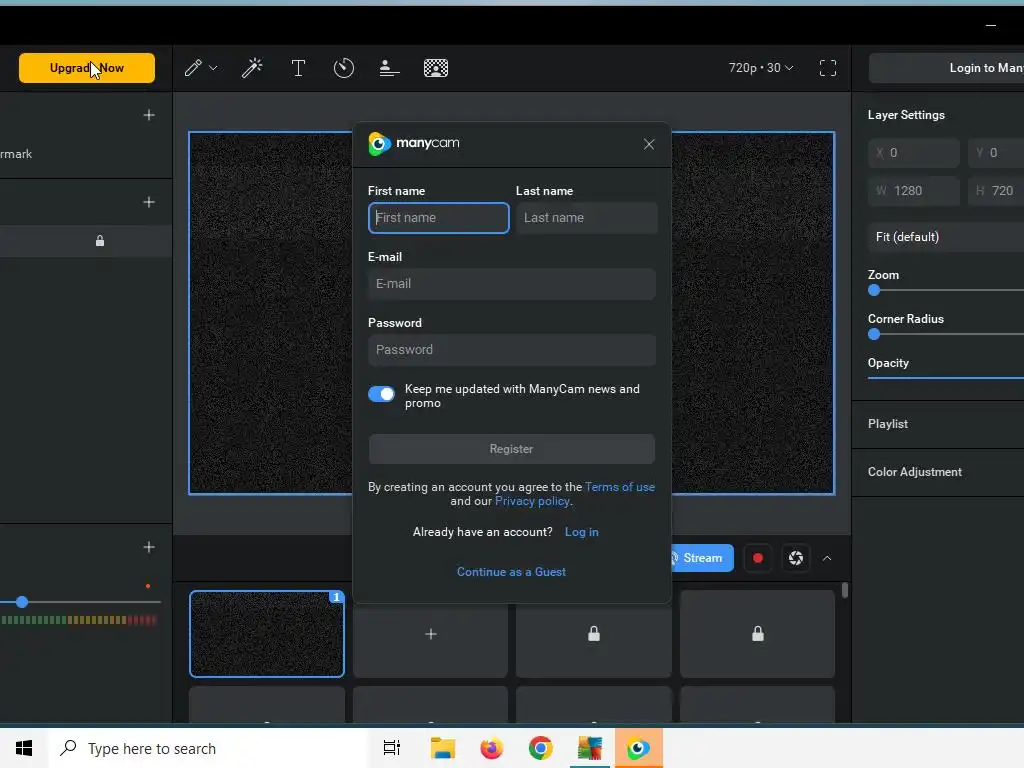The image size is (1024, 768).
Task: Click the Layer Settings heading
Action: pyautogui.click(x=906, y=115)
